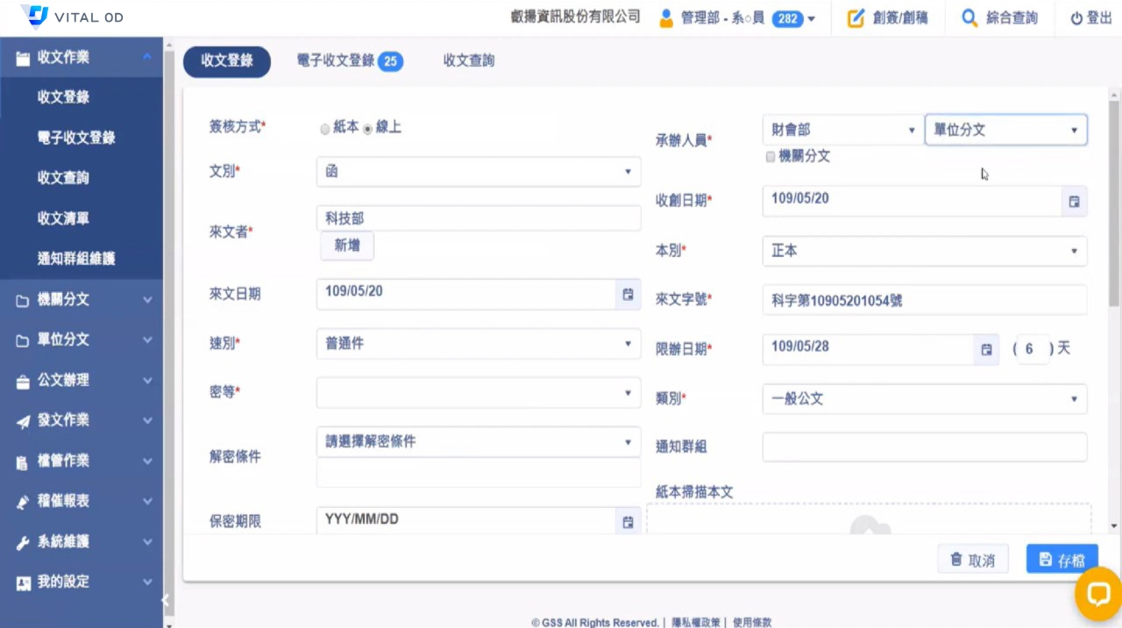Switch to the 收文查詢 tab
The width and height of the screenshot is (1122, 628).
point(468,61)
